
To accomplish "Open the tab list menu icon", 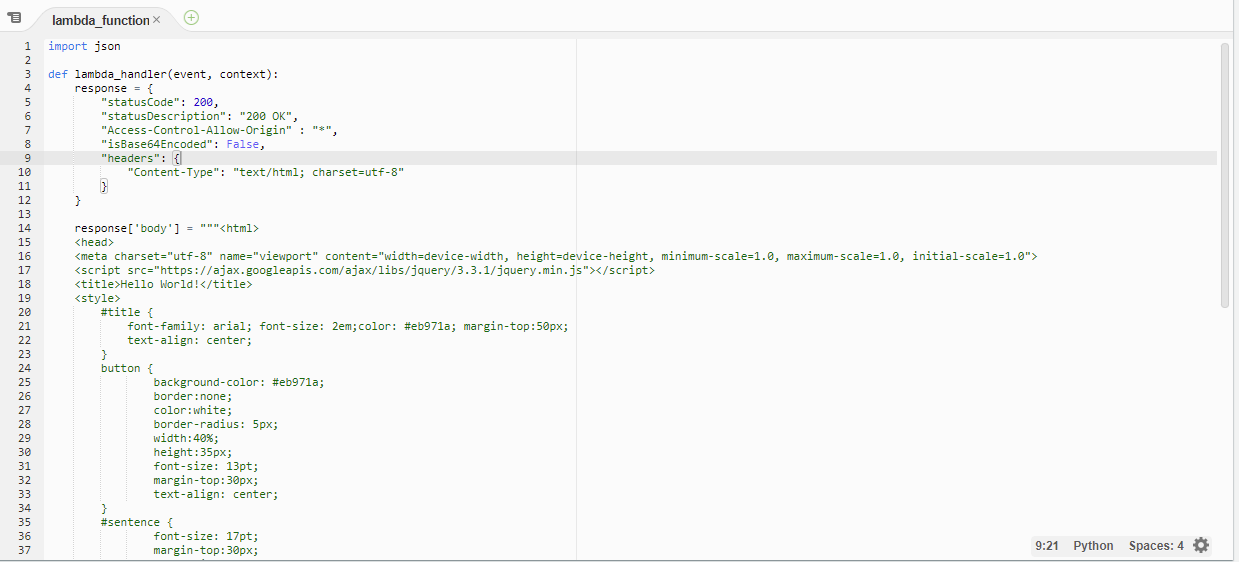I will (x=14, y=18).
